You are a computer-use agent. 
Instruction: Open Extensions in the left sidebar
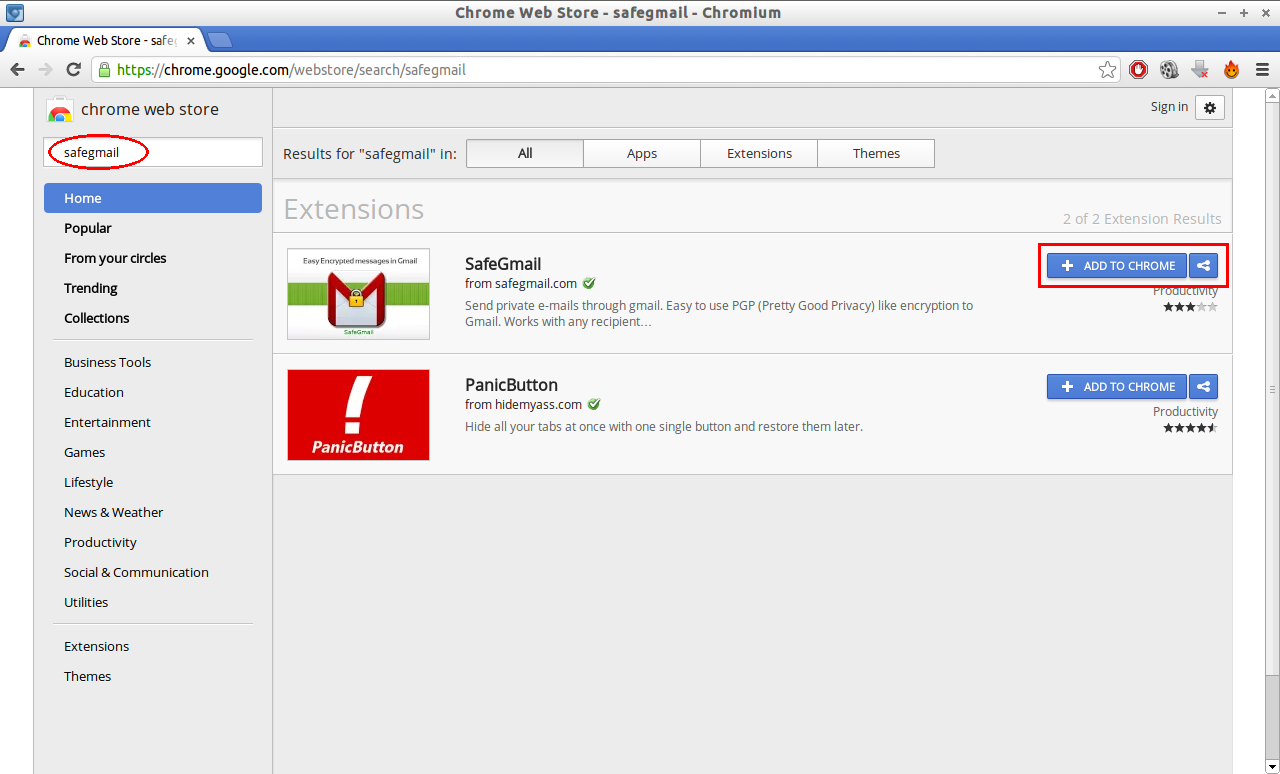[96, 646]
